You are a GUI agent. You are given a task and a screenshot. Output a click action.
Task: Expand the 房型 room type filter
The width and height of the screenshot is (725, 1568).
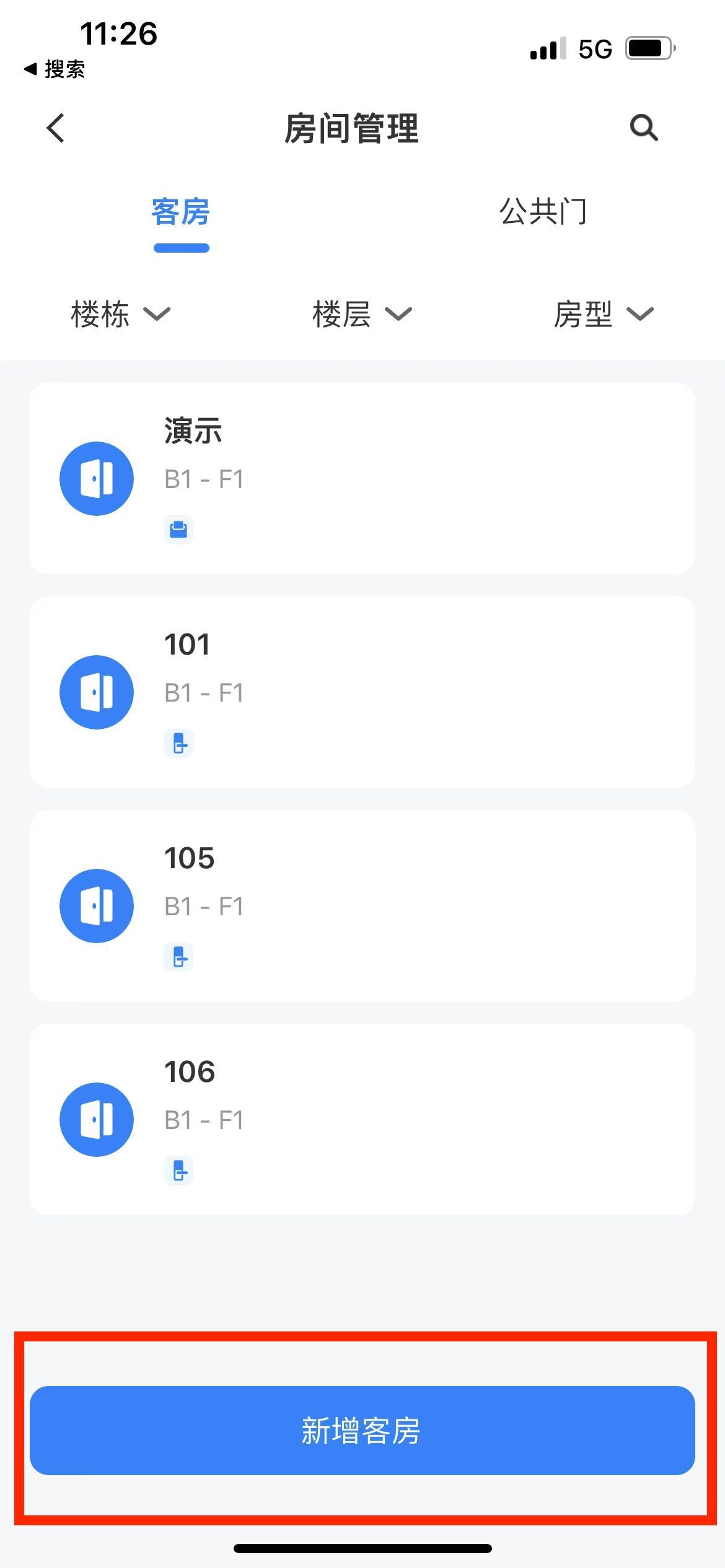click(x=604, y=314)
